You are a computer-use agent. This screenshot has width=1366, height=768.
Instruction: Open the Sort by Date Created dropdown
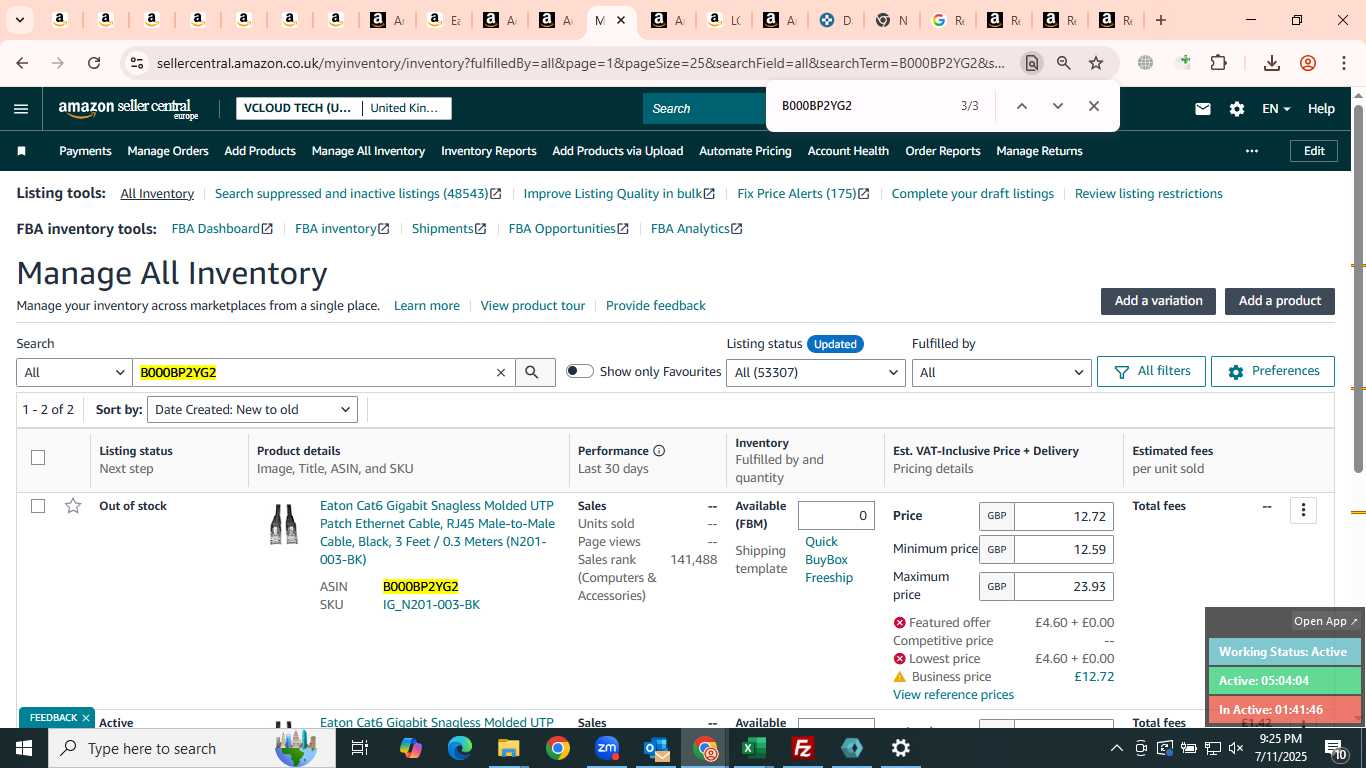tap(252, 409)
